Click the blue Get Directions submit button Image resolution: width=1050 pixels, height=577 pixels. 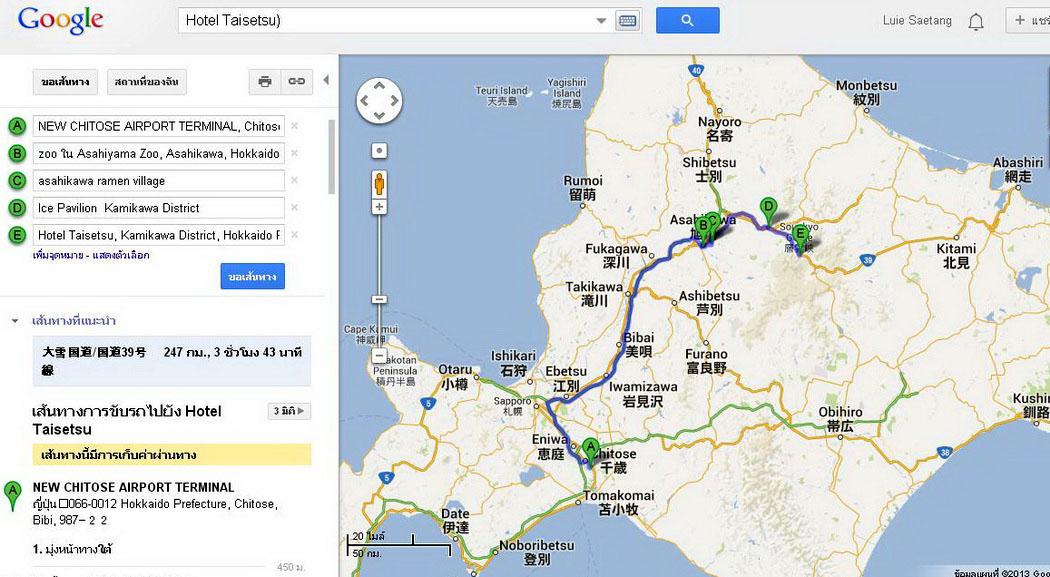click(252, 276)
